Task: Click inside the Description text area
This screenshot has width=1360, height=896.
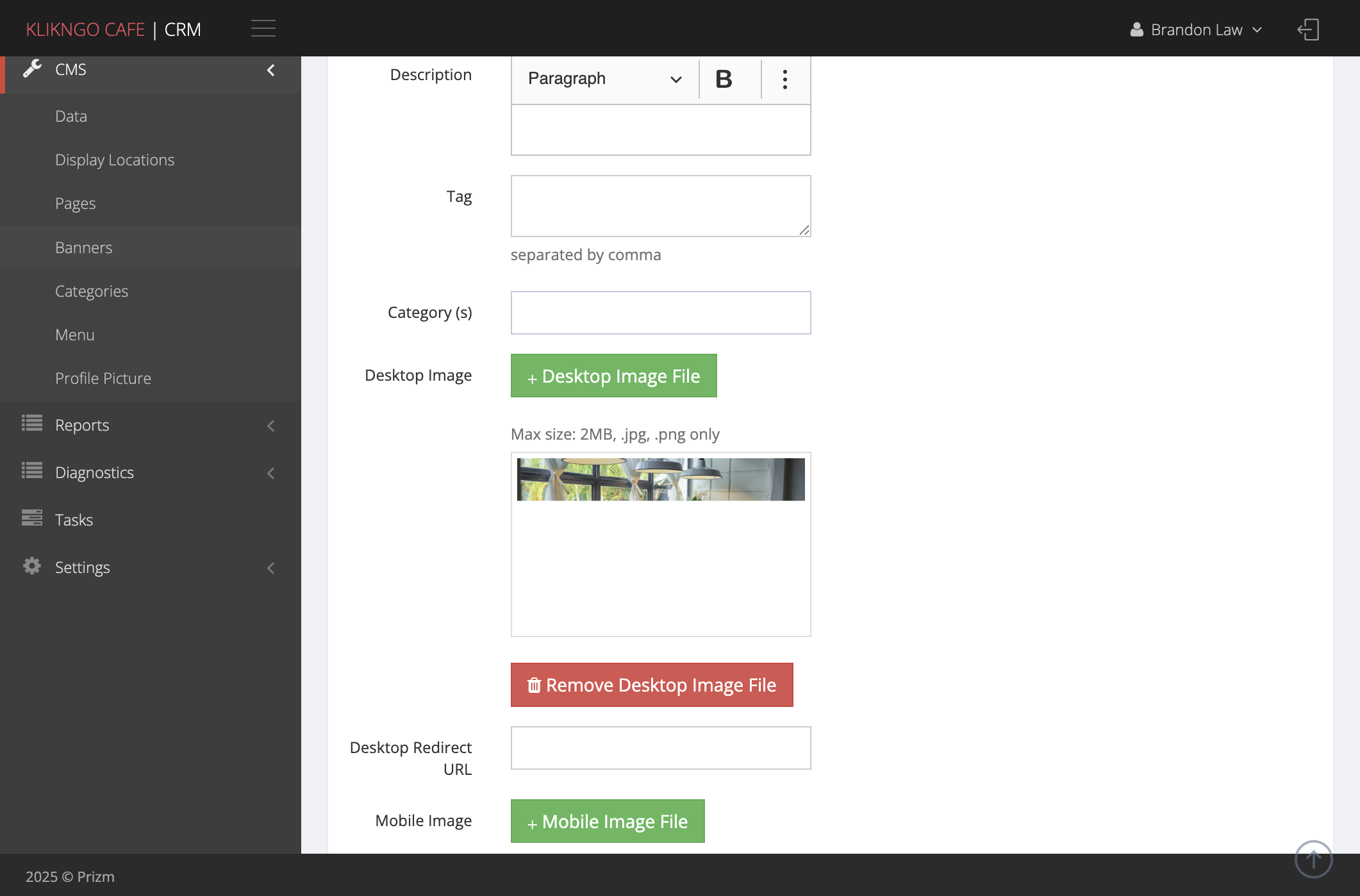Action: [661, 130]
